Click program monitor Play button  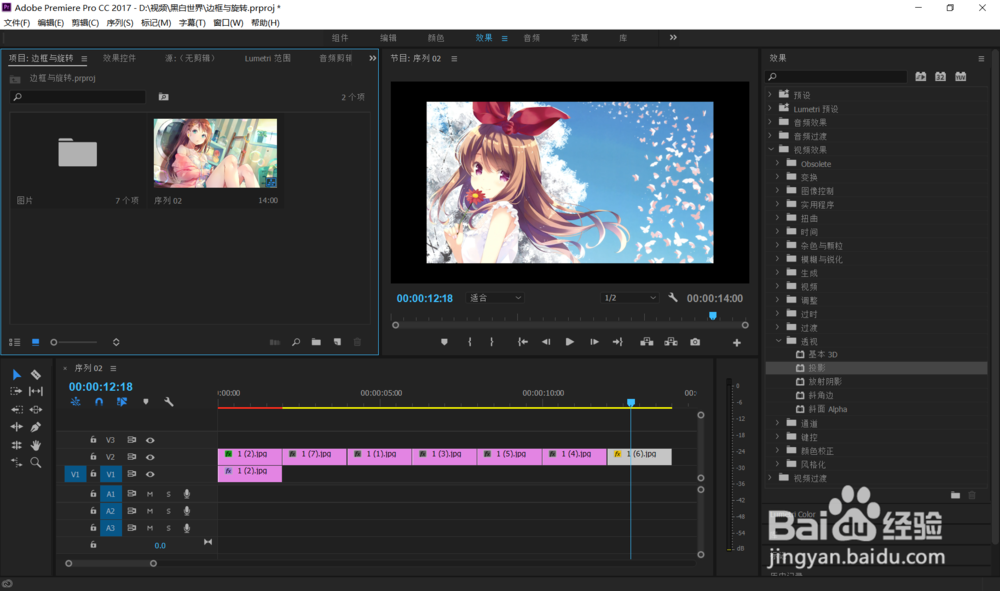pyautogui.click(x=570, y=342)
